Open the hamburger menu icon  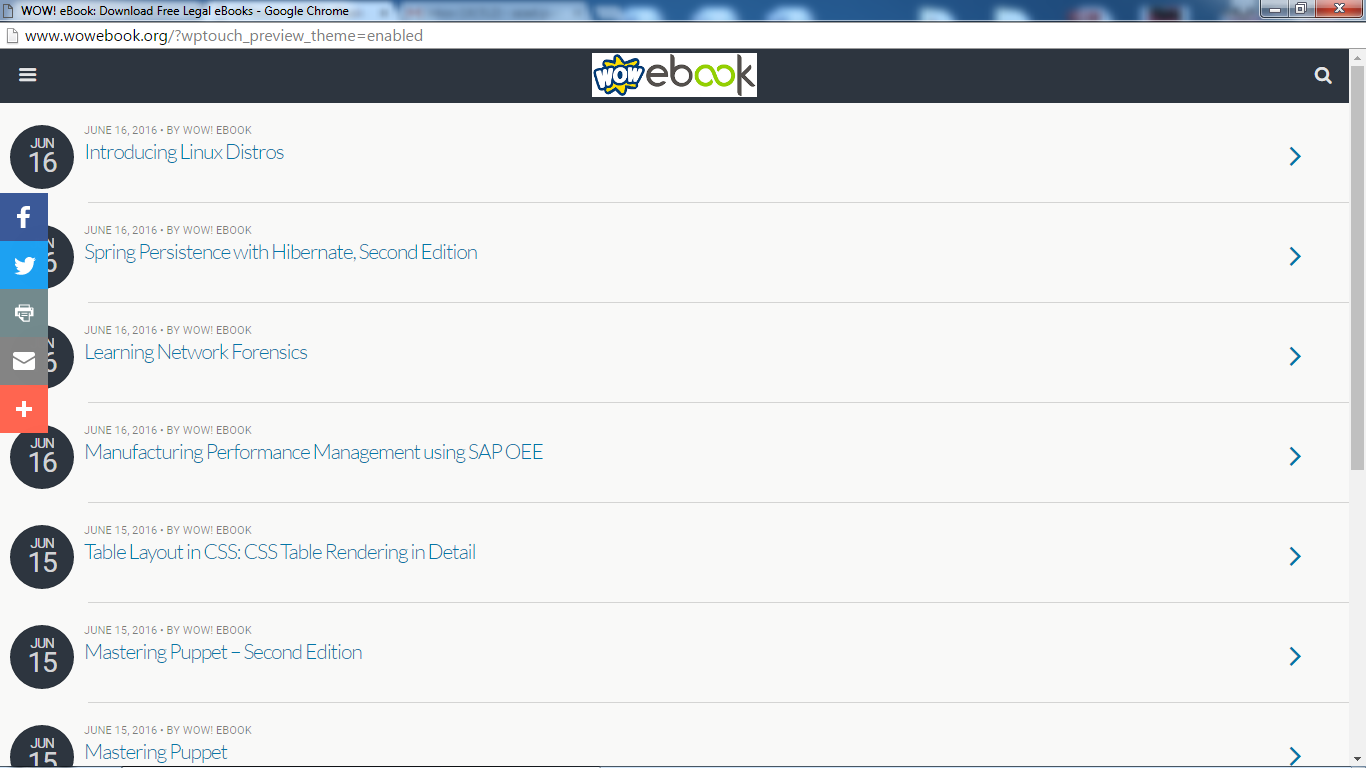pos(28,75)
